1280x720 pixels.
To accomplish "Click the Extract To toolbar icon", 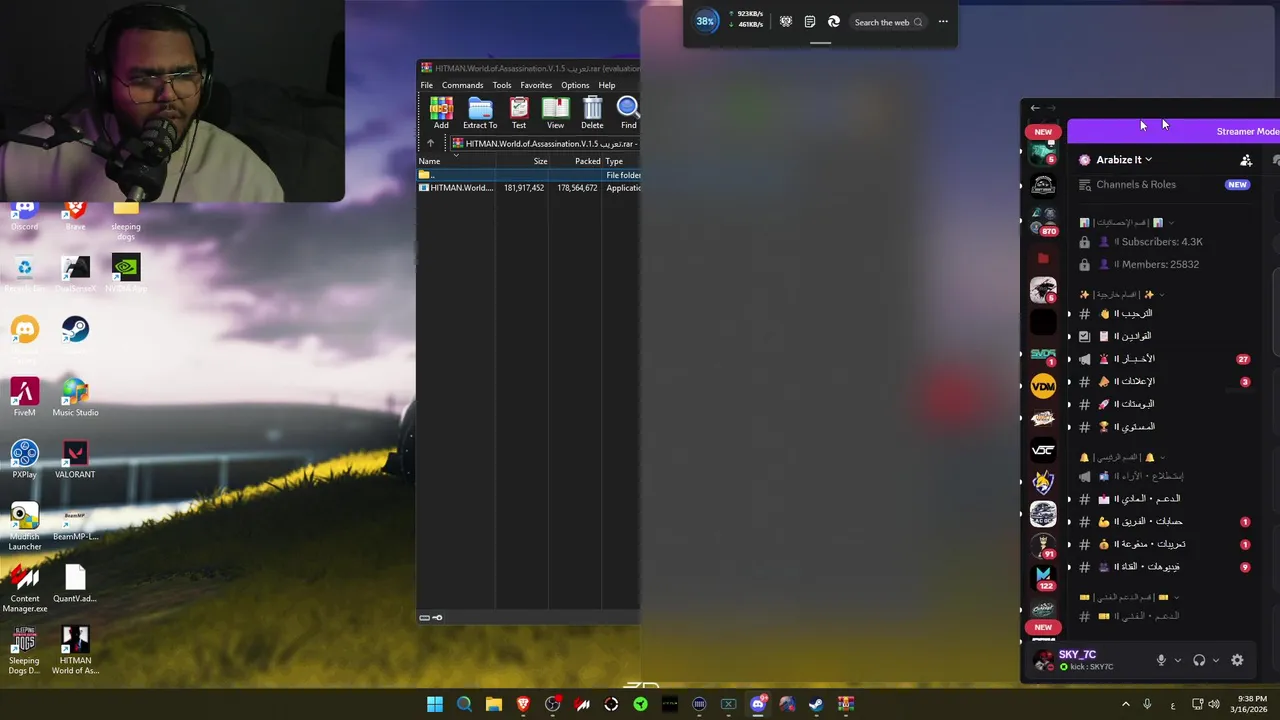I will (x=480, y=113).
